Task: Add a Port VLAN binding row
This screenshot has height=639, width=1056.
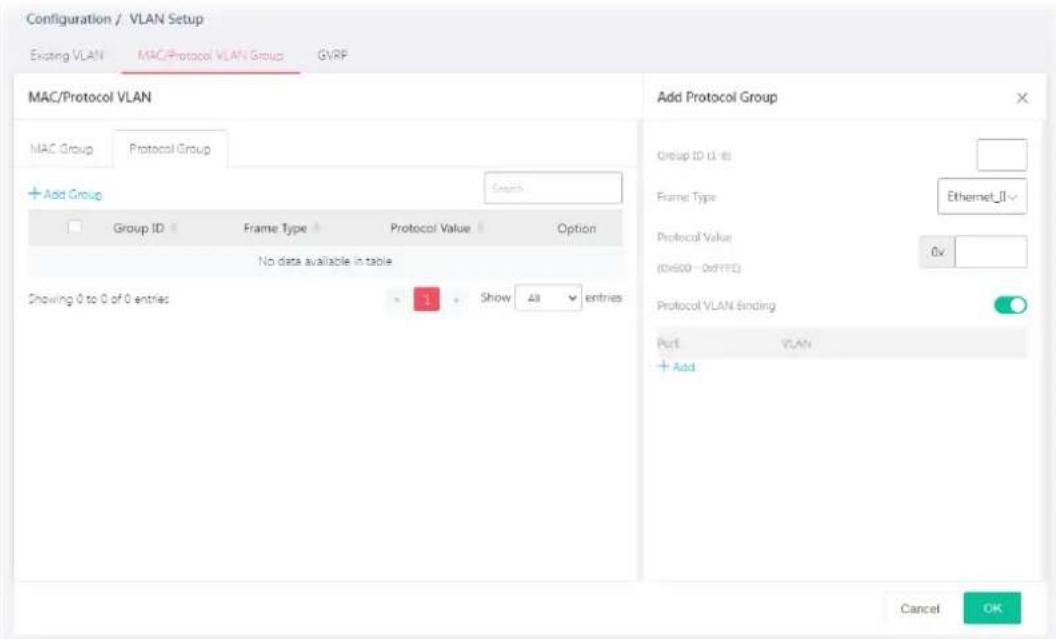Action: coord(676,366)
